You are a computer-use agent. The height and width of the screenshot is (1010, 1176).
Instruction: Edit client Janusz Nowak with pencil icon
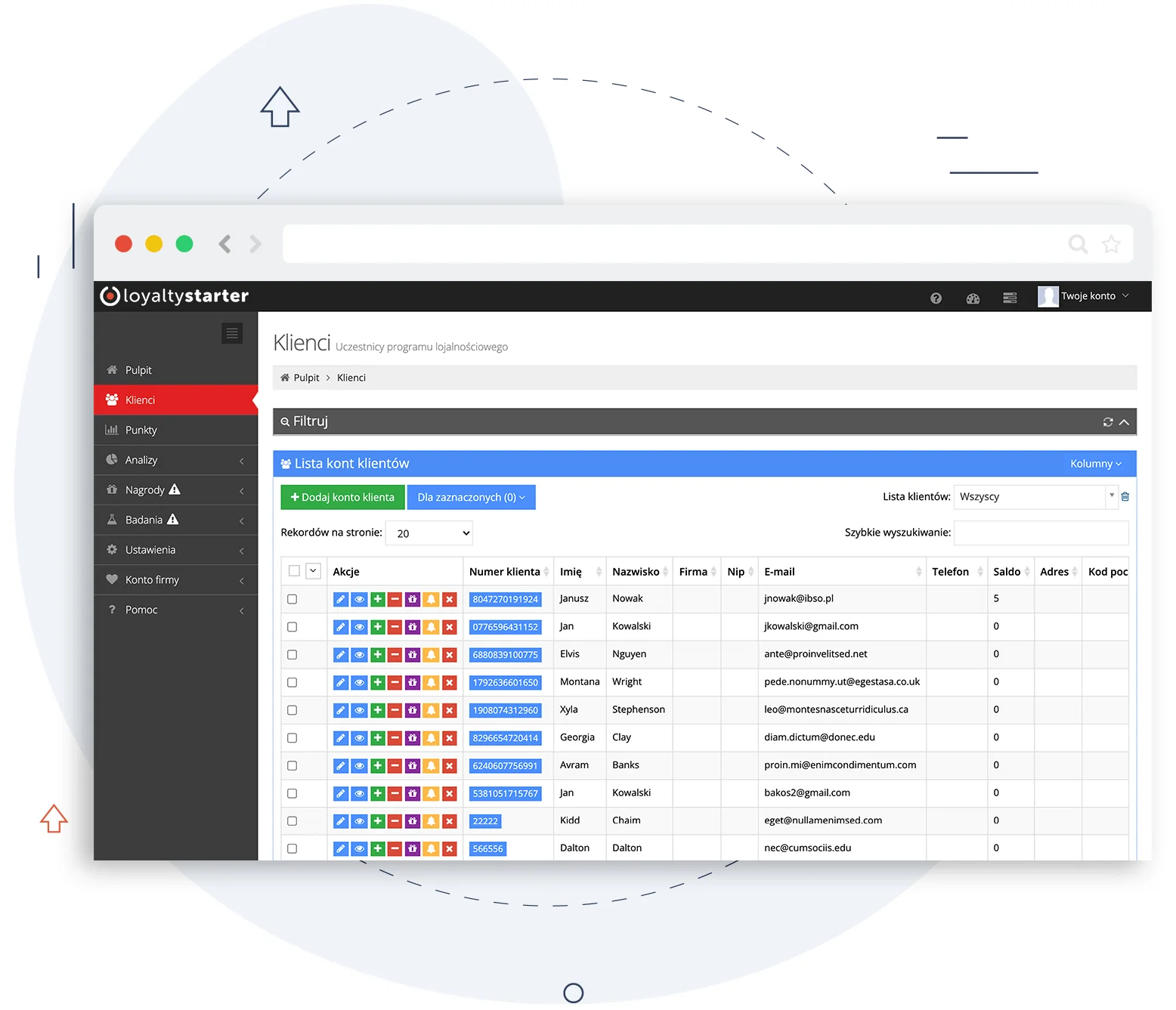(341, 599)
